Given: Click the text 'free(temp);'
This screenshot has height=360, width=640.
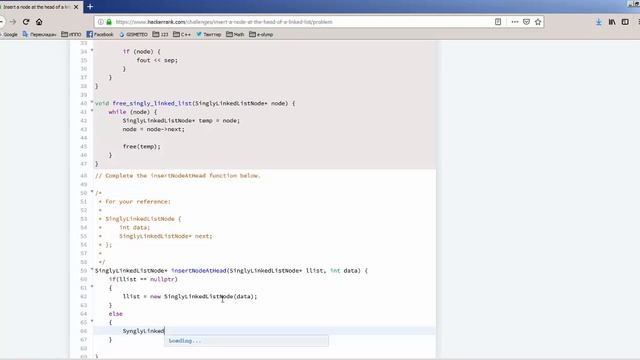Looking at the screenshot, I should click(x=142, y=147).
